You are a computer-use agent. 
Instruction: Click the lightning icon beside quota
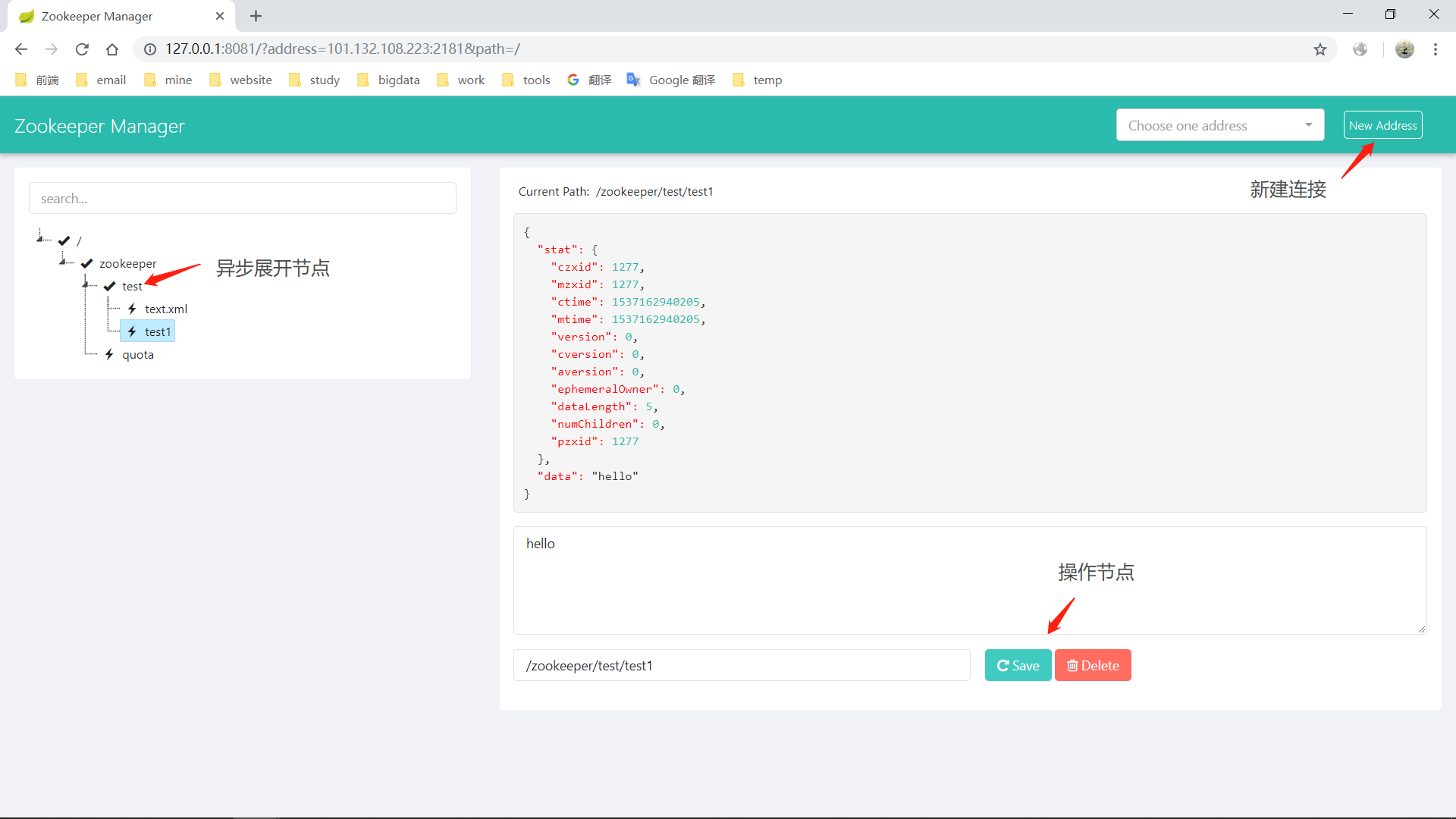point(109,355)
